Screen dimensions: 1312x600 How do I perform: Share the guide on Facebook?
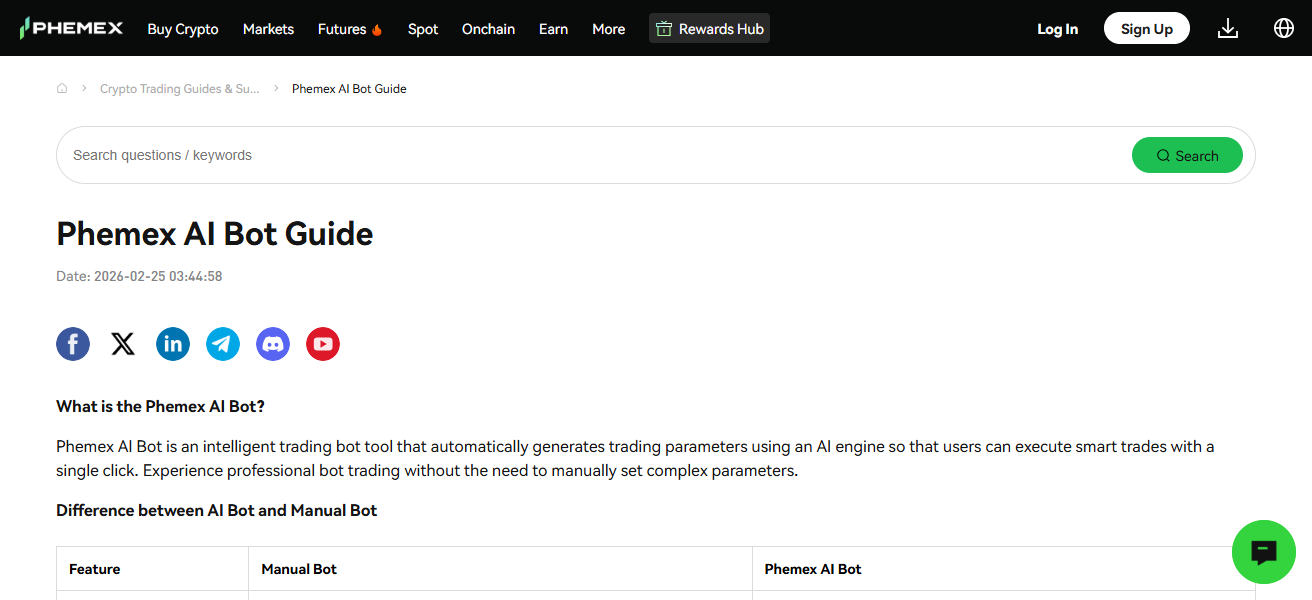tap(73, 344)
